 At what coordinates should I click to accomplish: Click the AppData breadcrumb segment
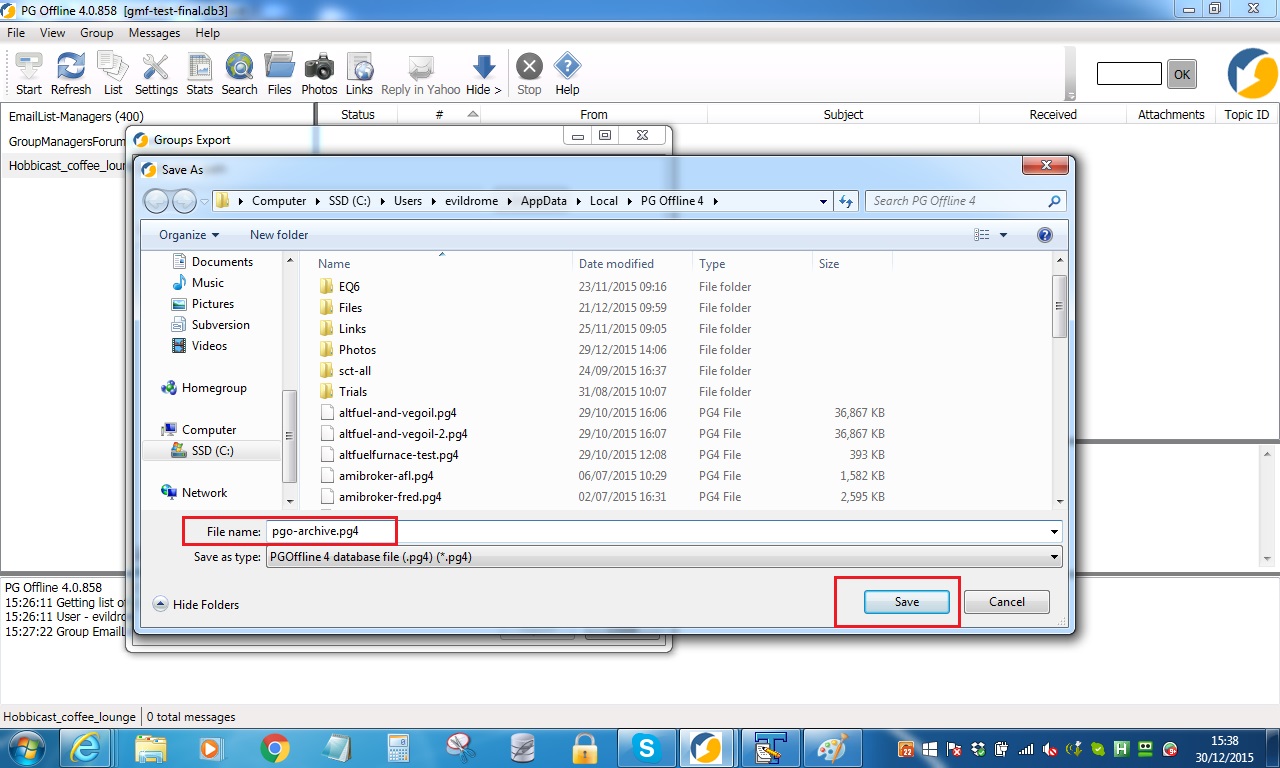[x=543, y=201]
